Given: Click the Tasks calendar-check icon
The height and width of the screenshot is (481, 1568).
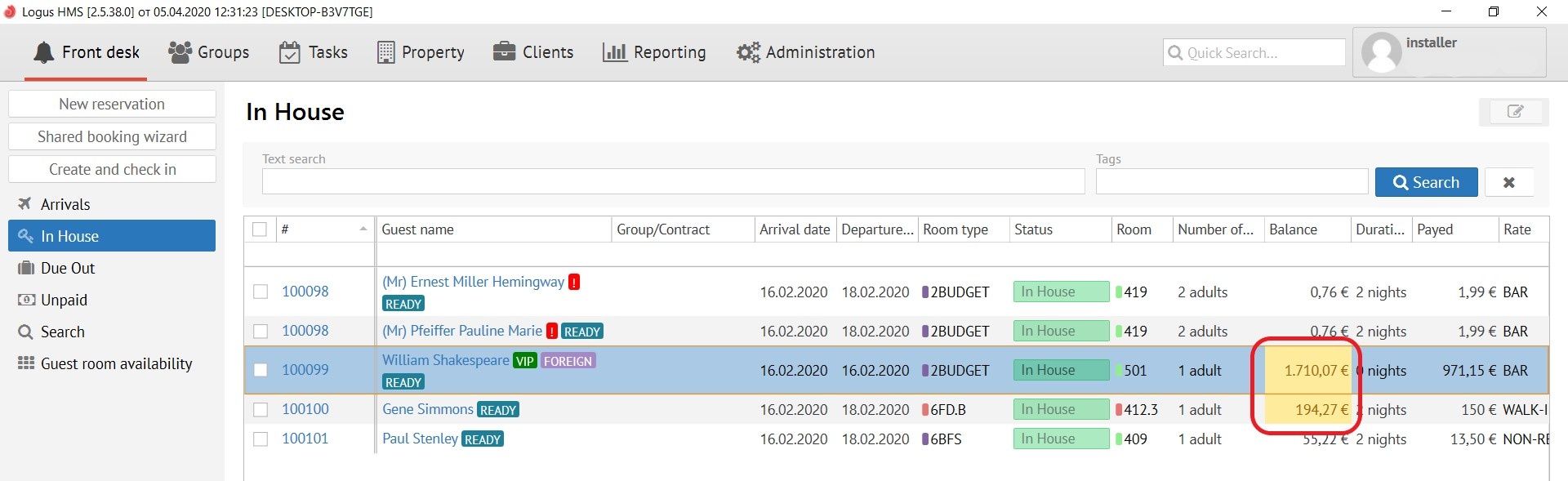Looking at the screenshot, I should tap(289, 52).
